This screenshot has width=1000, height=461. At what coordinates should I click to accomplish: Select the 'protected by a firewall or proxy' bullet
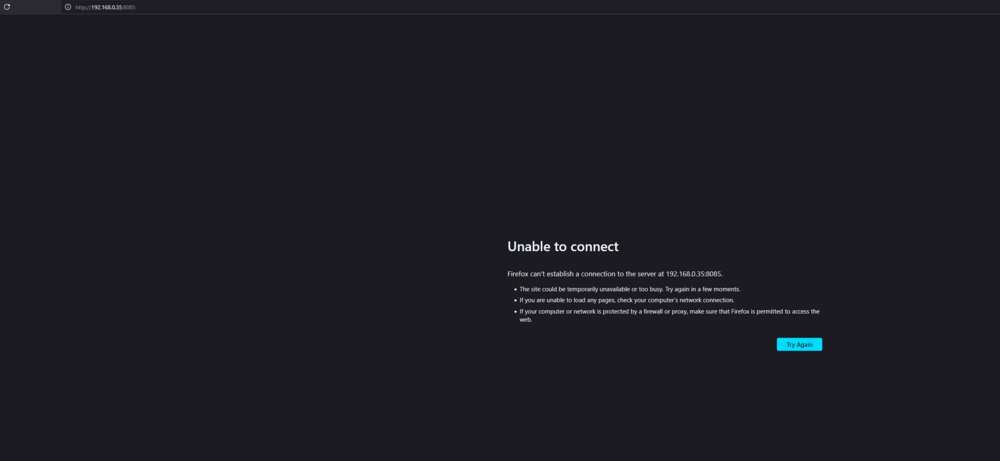669,316
